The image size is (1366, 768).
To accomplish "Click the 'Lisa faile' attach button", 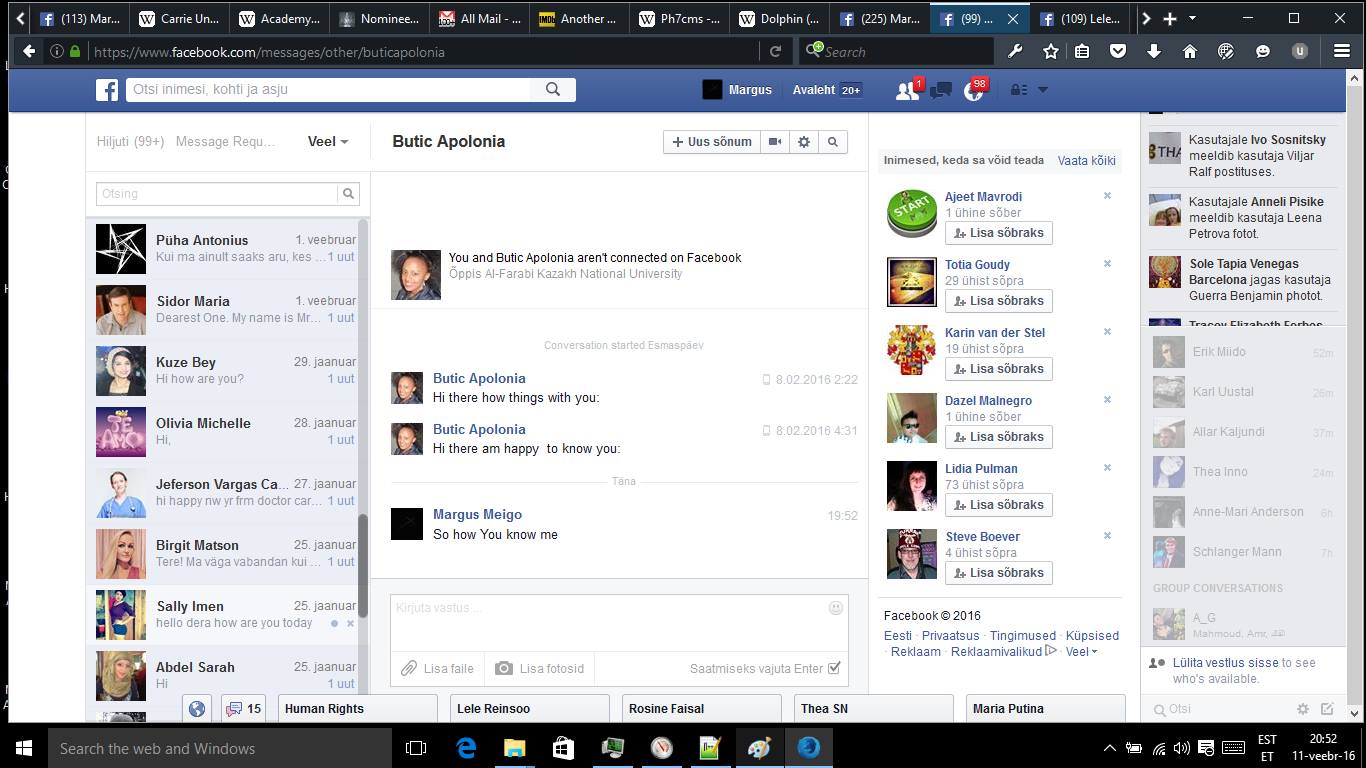I will (x=437, y=668).
